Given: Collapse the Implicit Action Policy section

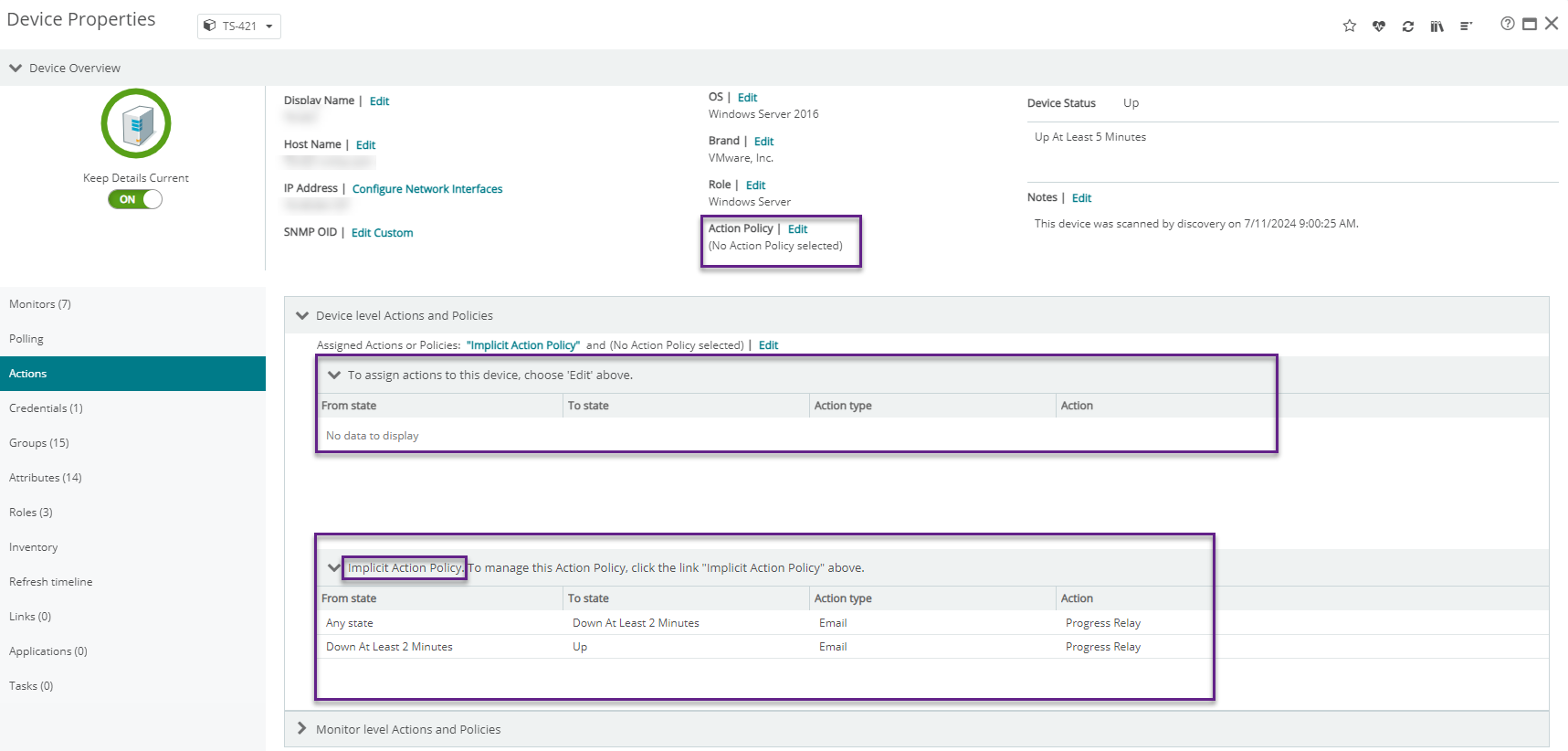Looking at the screenshot, I should (333, 567).
